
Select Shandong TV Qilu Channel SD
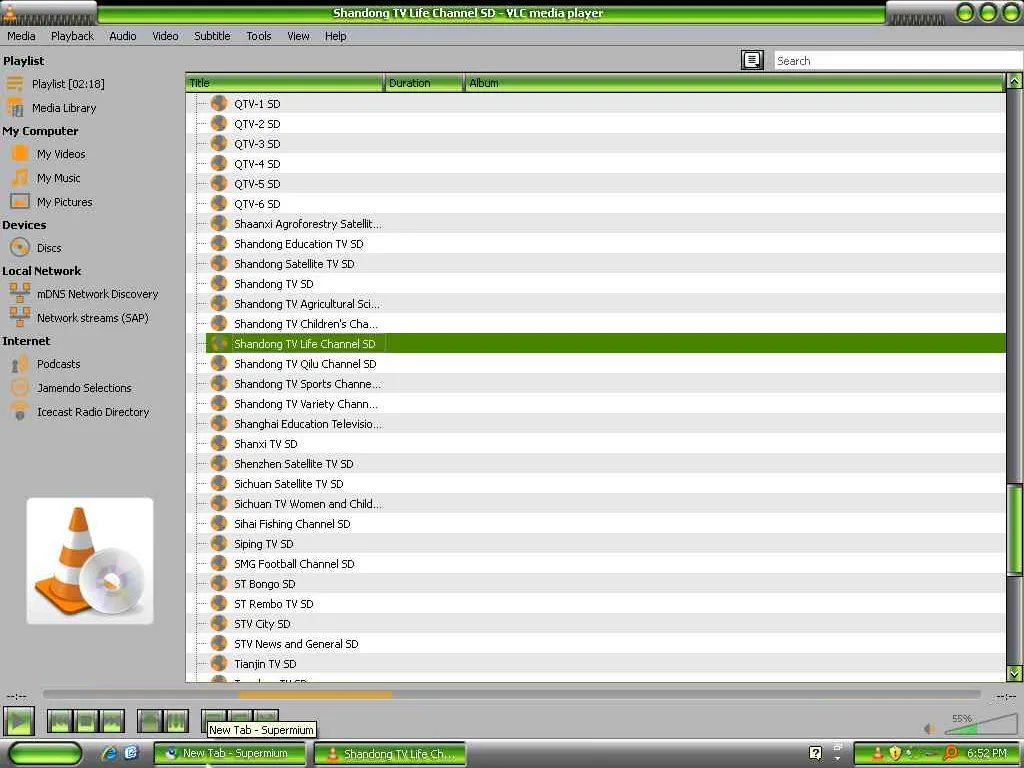pyautogui.click(x=305, y=364)
